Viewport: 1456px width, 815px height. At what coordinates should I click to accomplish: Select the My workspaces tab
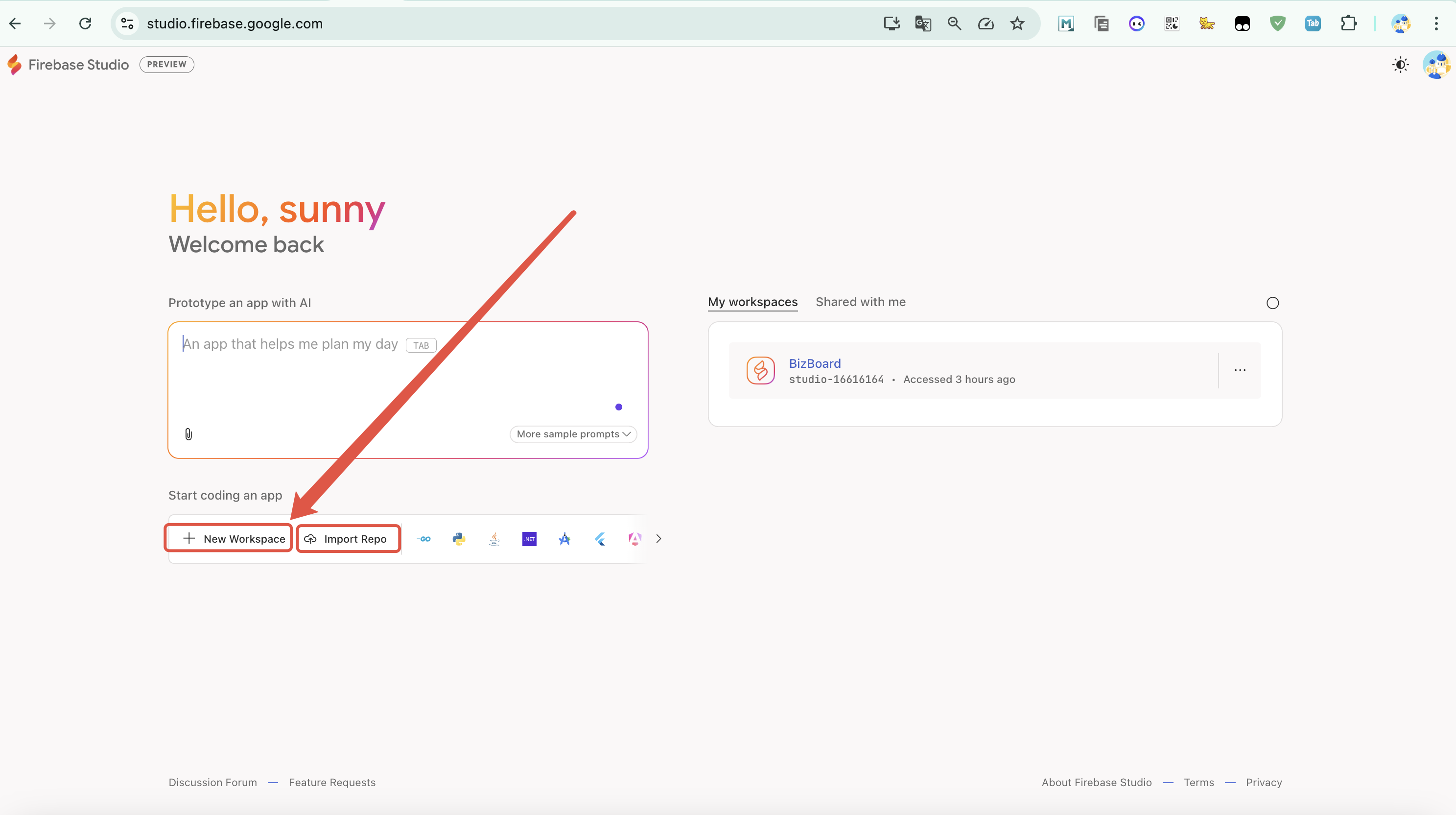click(x=752, y=302)
